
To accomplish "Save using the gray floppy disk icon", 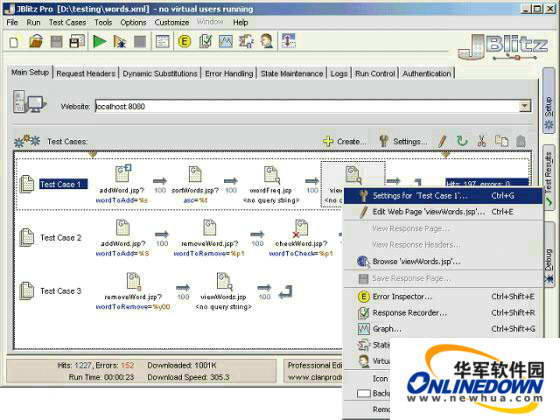I will [x=56, y=42].
